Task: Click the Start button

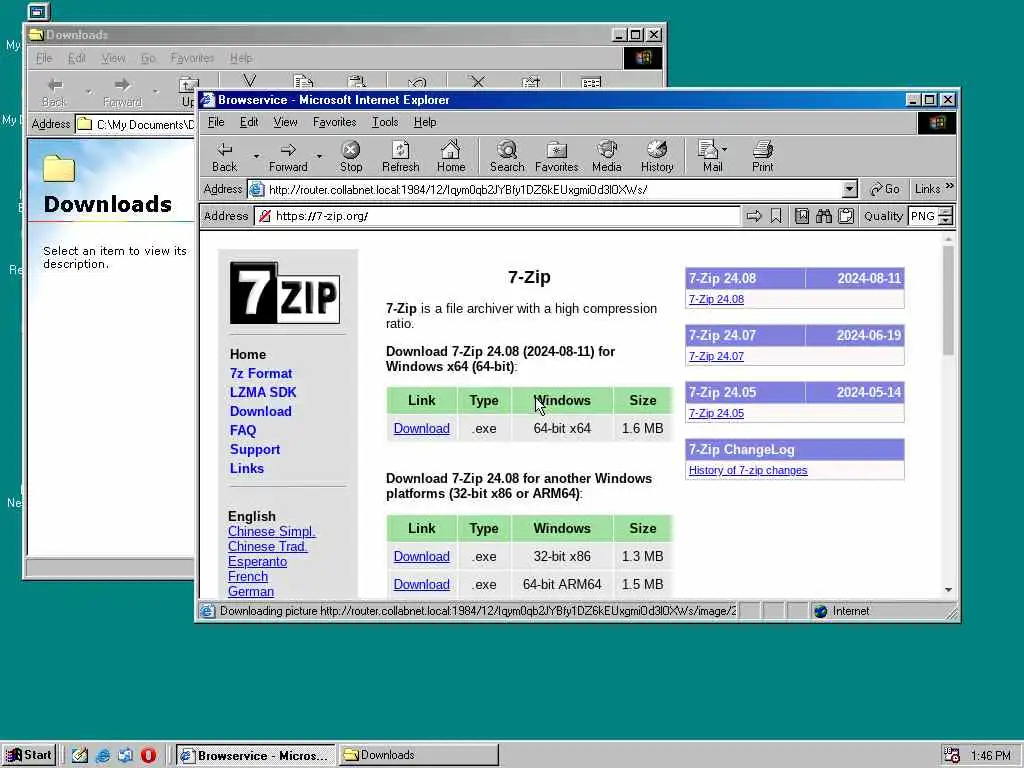Action: tap(29, 755)
